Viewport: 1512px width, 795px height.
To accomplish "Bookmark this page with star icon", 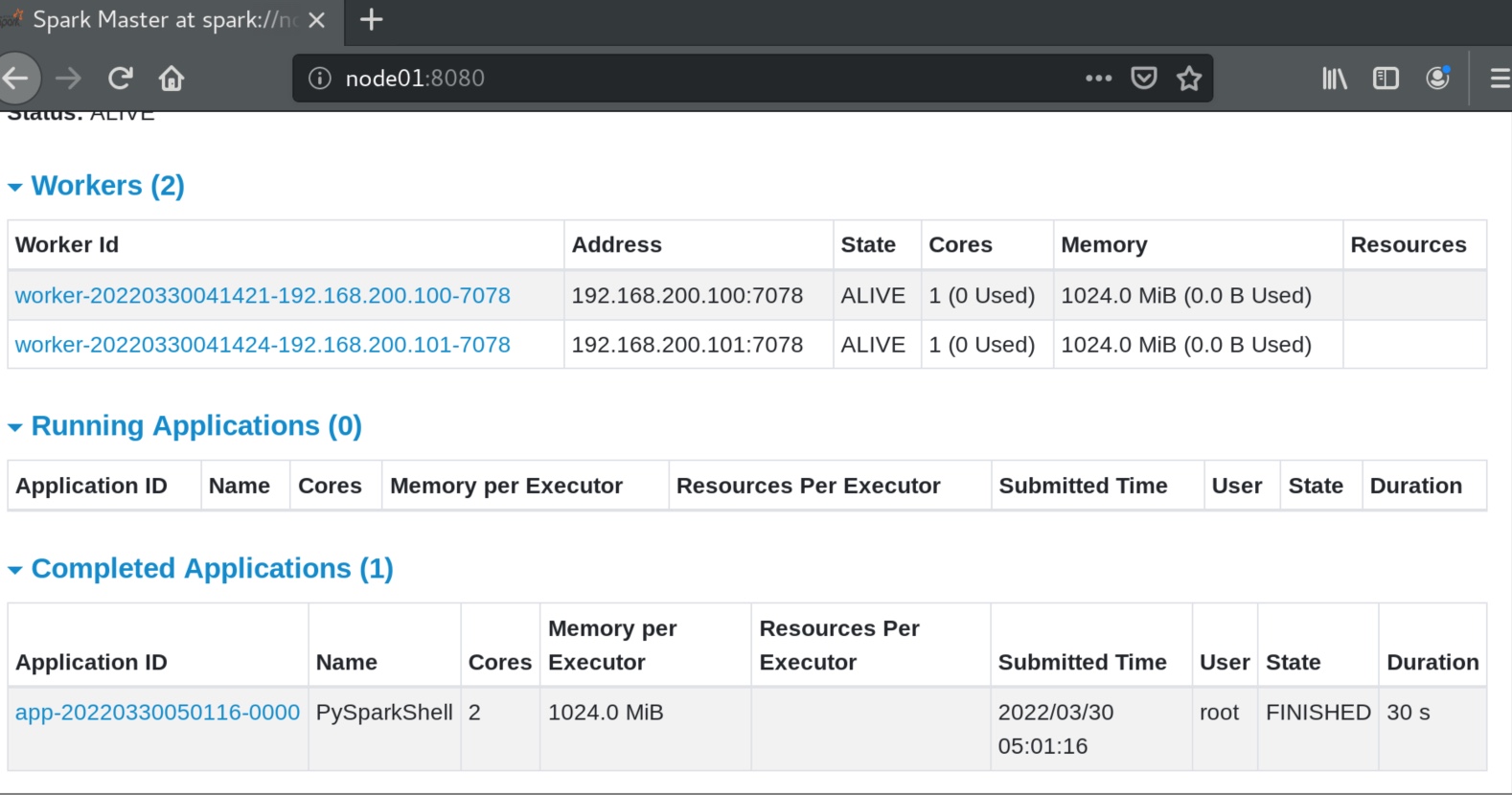I will click(x=1189, y=78).
